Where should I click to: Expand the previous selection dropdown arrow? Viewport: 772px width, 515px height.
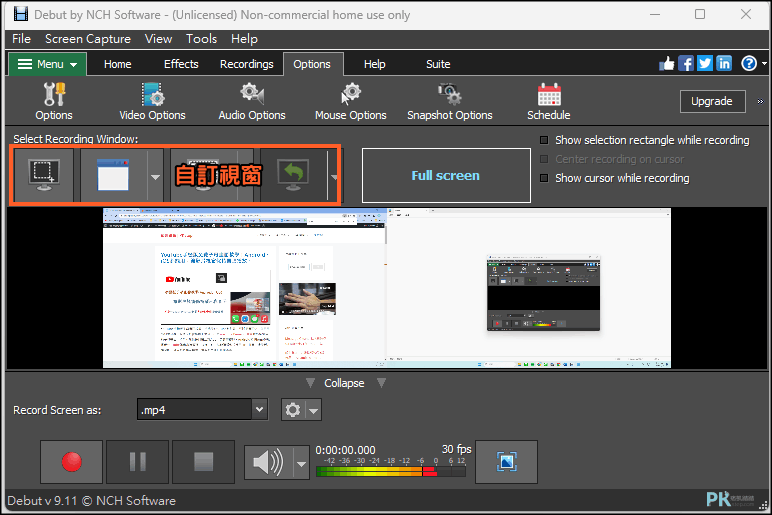[334, 176]
